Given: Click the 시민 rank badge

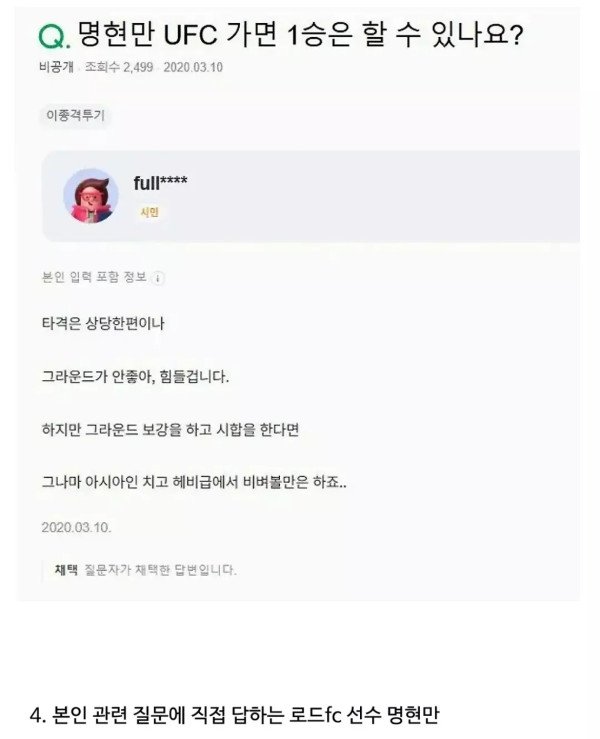Looking at the screenshot, I should 149,213.
